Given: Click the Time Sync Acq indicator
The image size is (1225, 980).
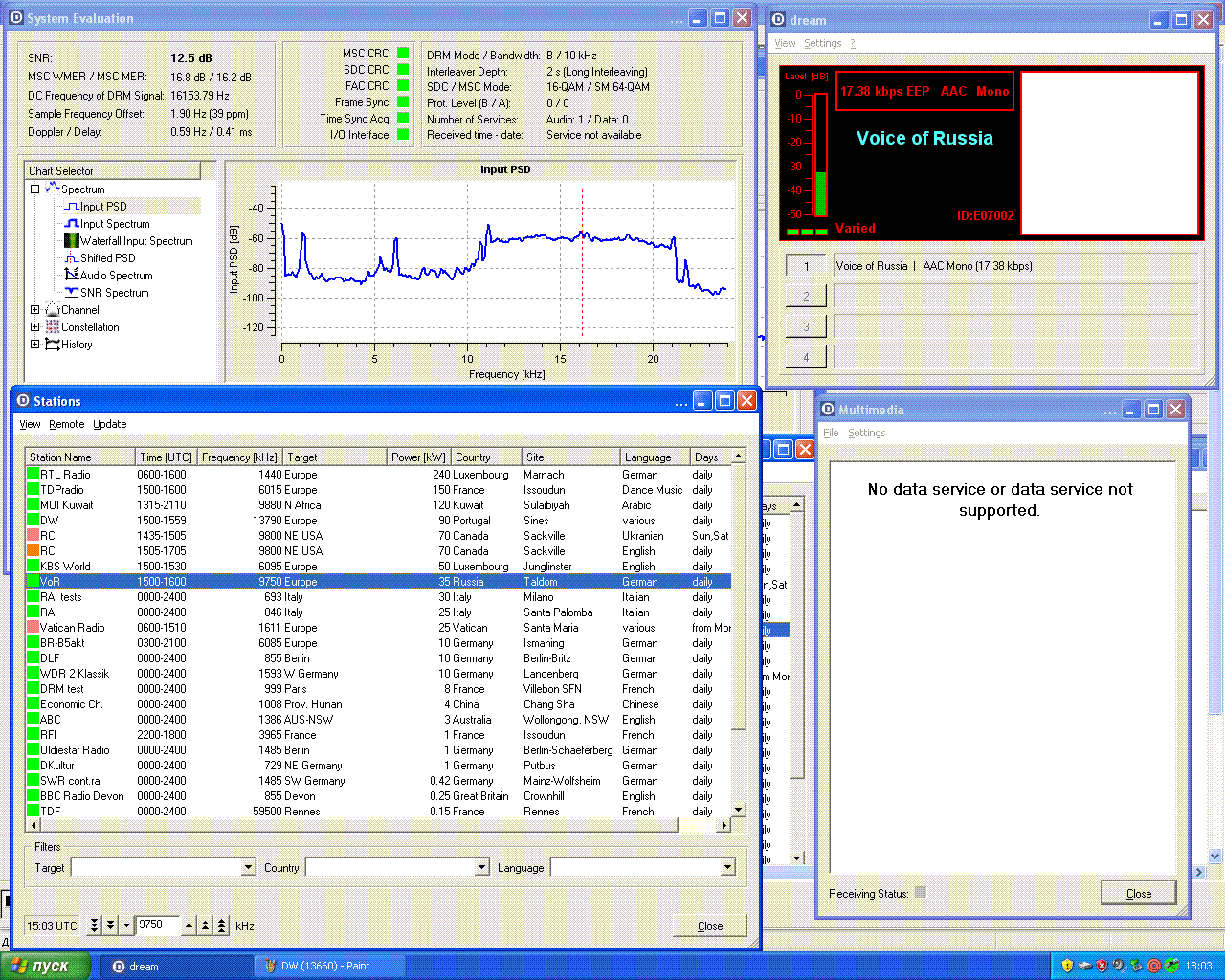Looking at the screenshot, I should [403, 119].
